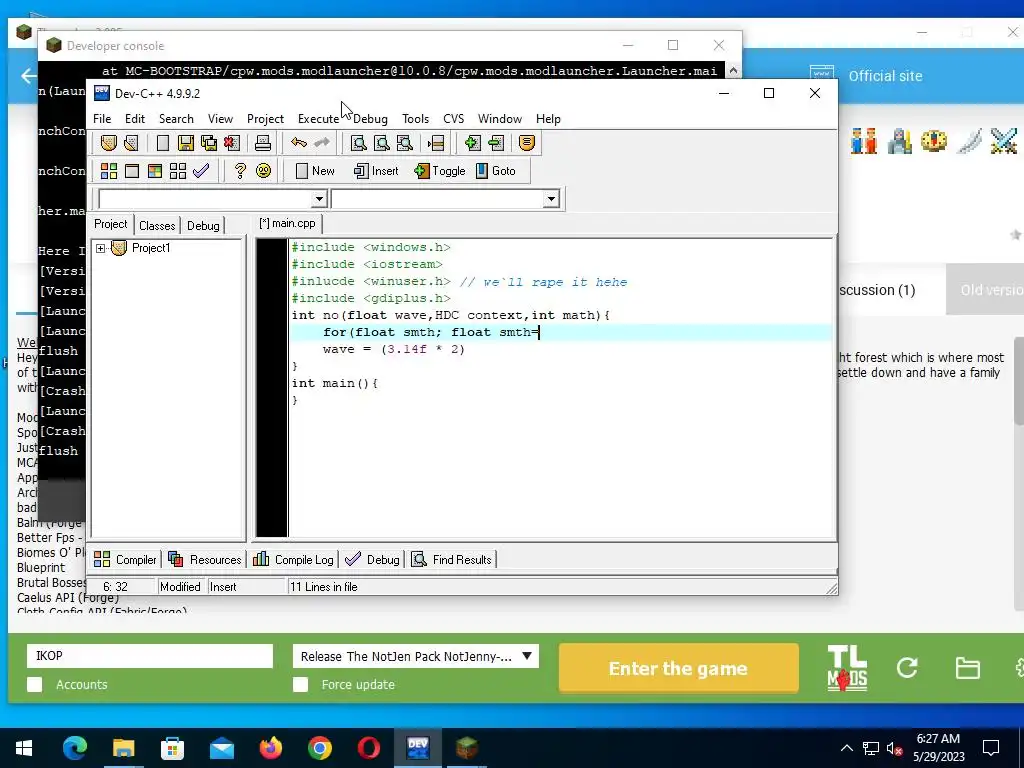Click the Enter the game button
Viewport: 1024px width, 768px height.
[679, 668]
